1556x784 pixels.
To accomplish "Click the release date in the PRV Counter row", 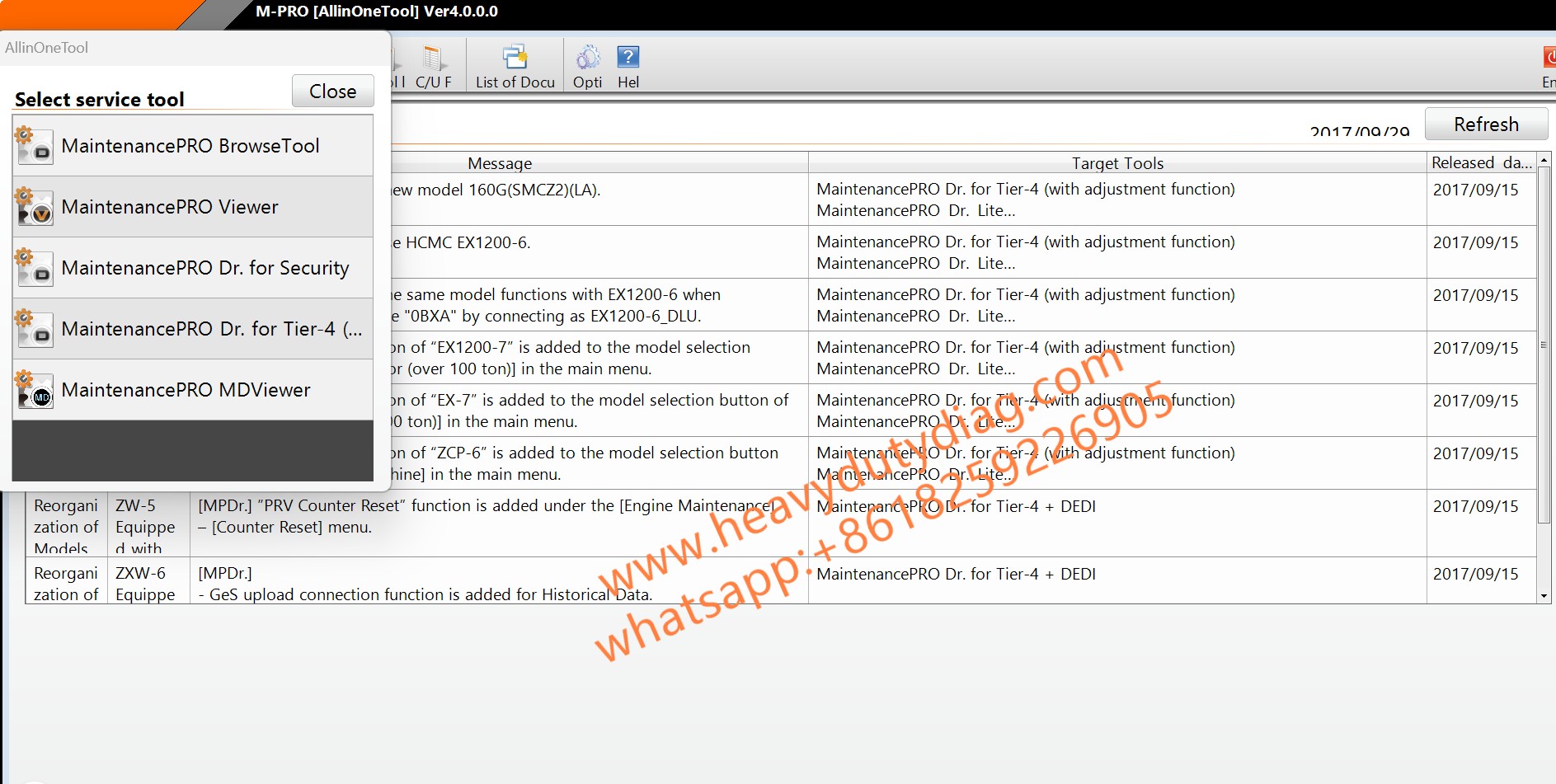I will click(1482, 523).
